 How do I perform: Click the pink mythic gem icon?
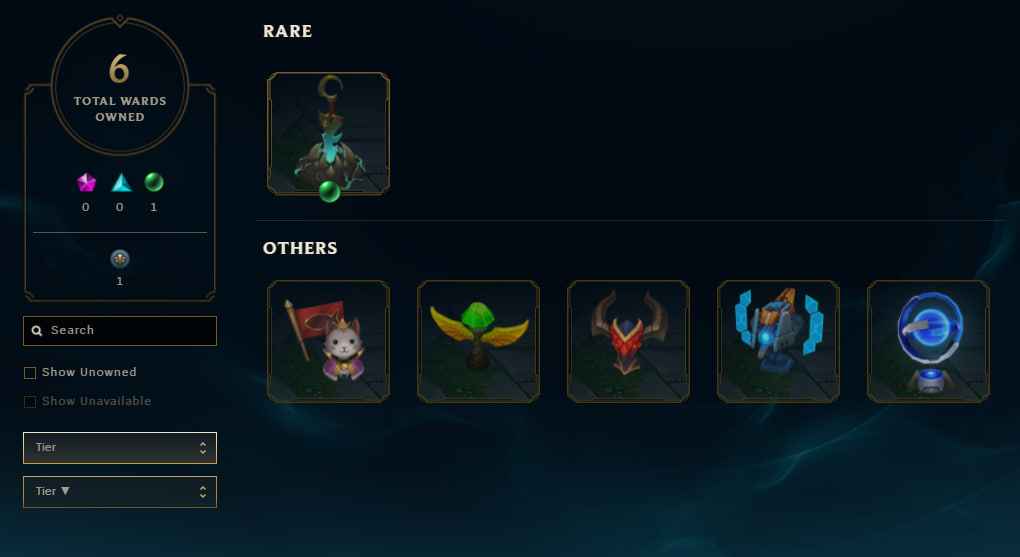[86, 183]
